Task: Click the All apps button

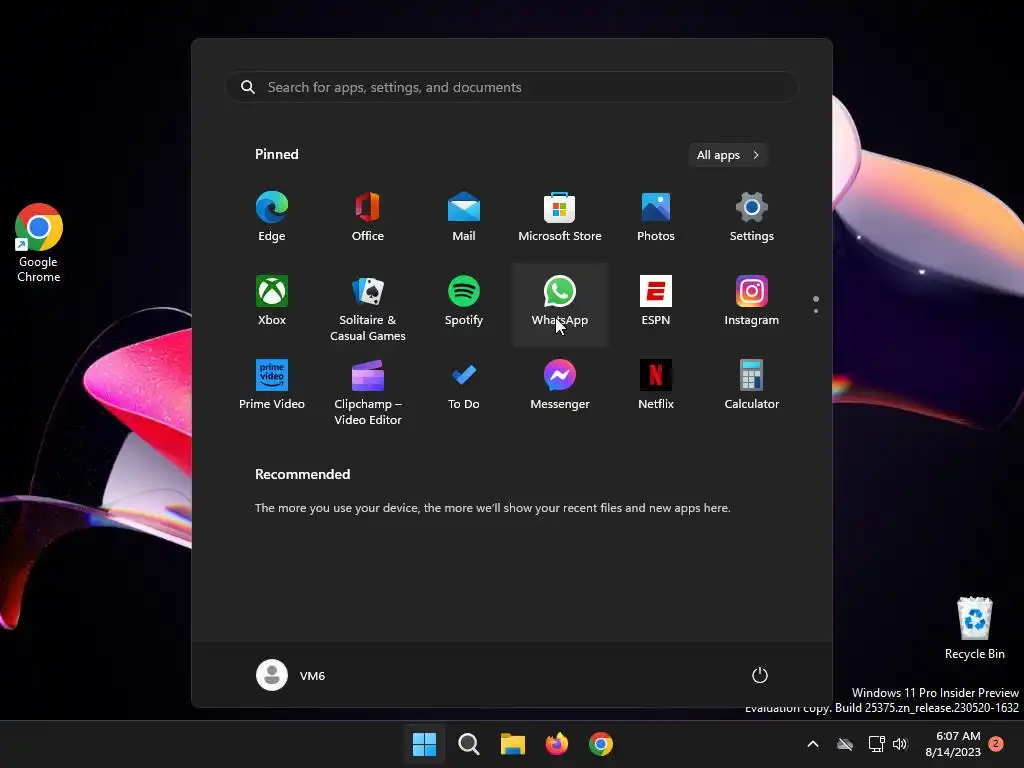Action: 728,155
